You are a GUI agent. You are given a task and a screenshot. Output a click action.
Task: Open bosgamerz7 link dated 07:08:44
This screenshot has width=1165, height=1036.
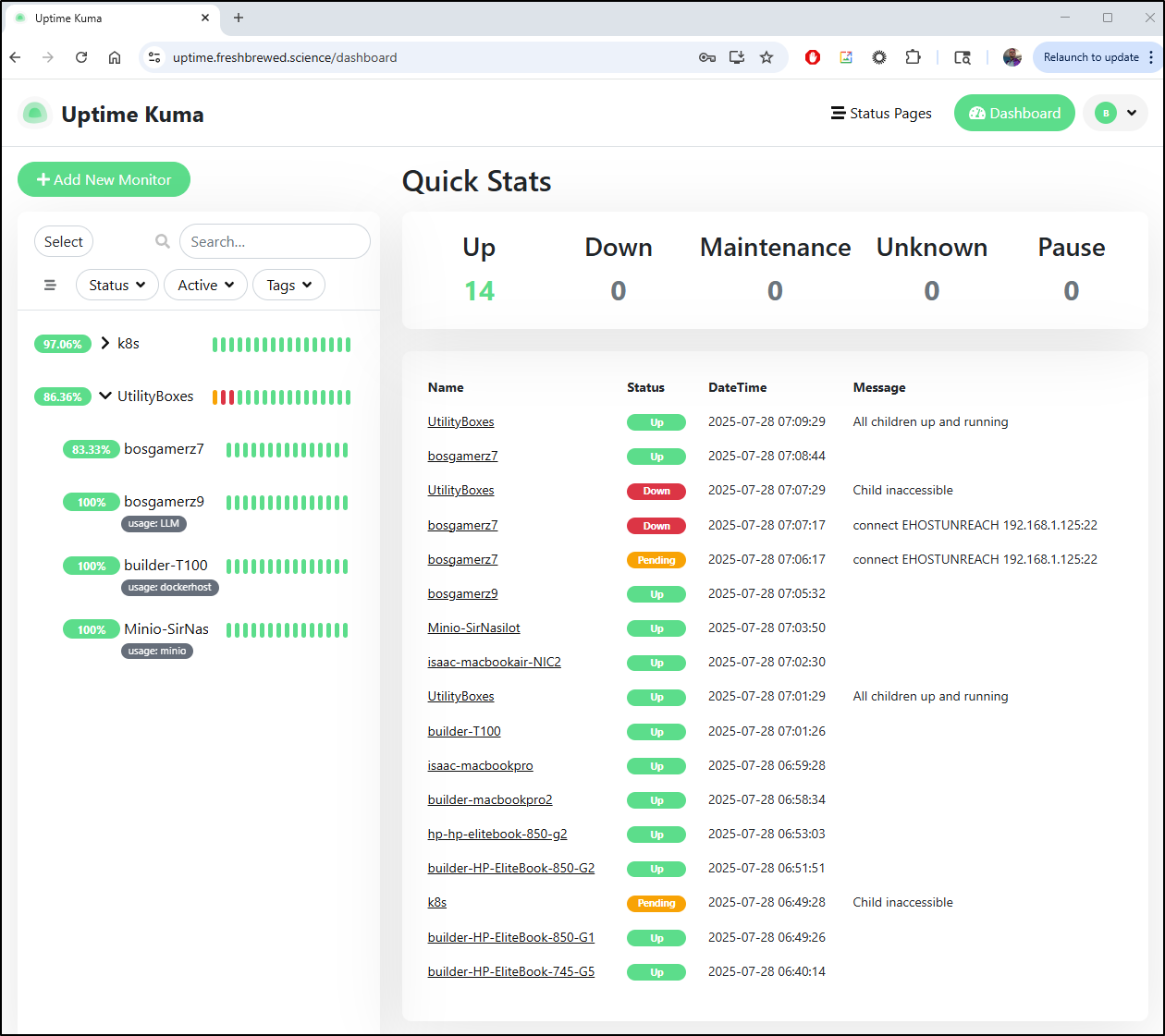[x=462, y=456]
